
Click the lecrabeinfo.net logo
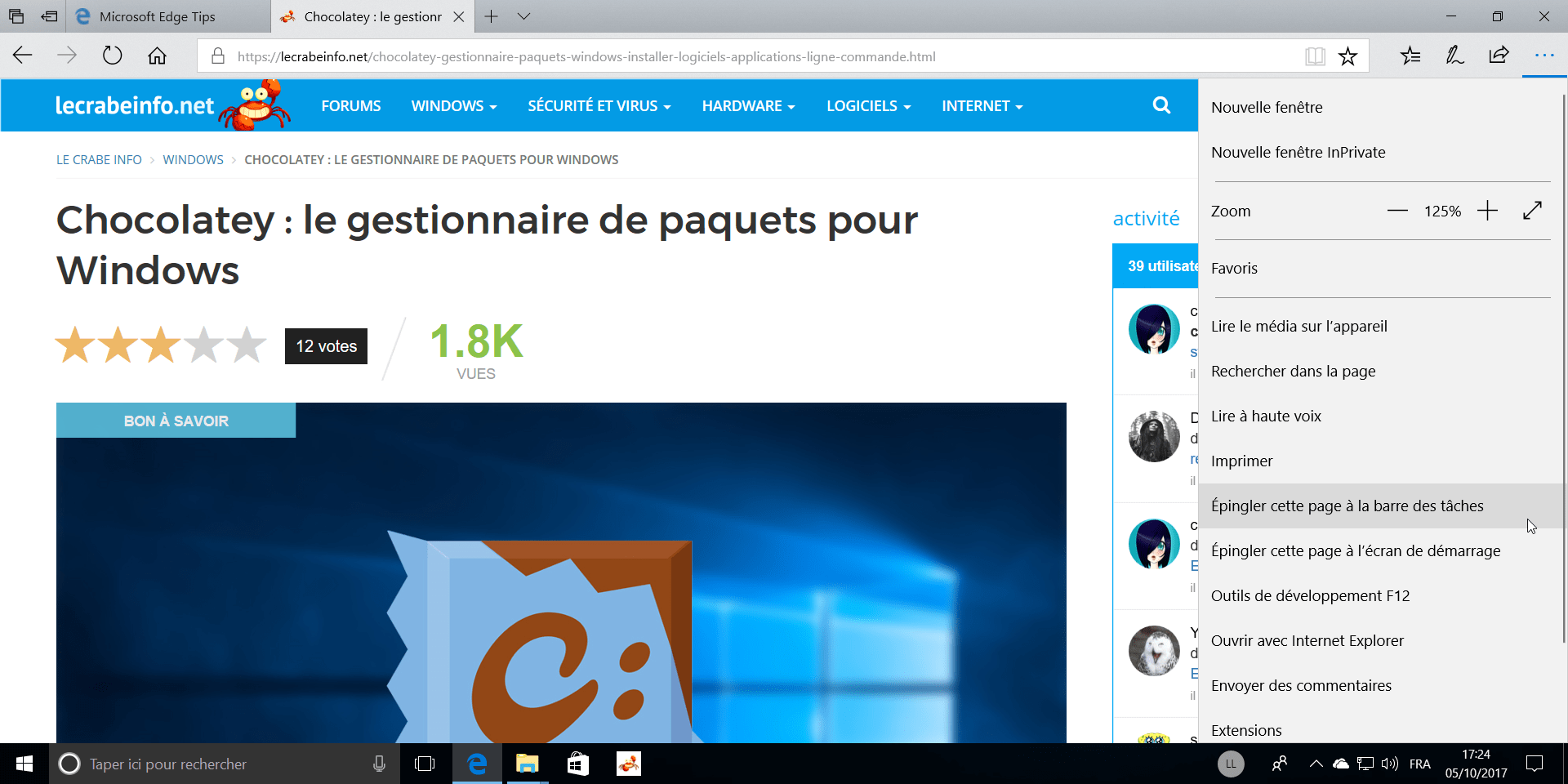click(x=173, y=105)
